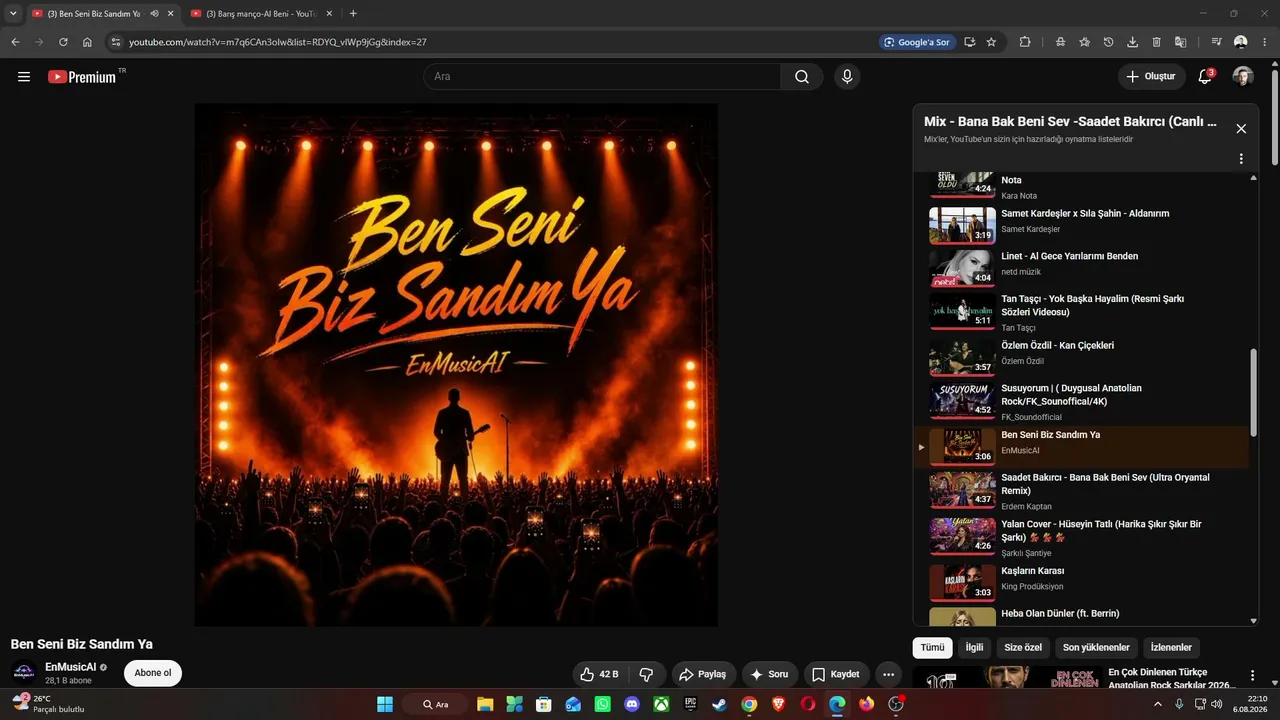
Task: Open YouTube notifications bell
Action: coord(1205,77)
